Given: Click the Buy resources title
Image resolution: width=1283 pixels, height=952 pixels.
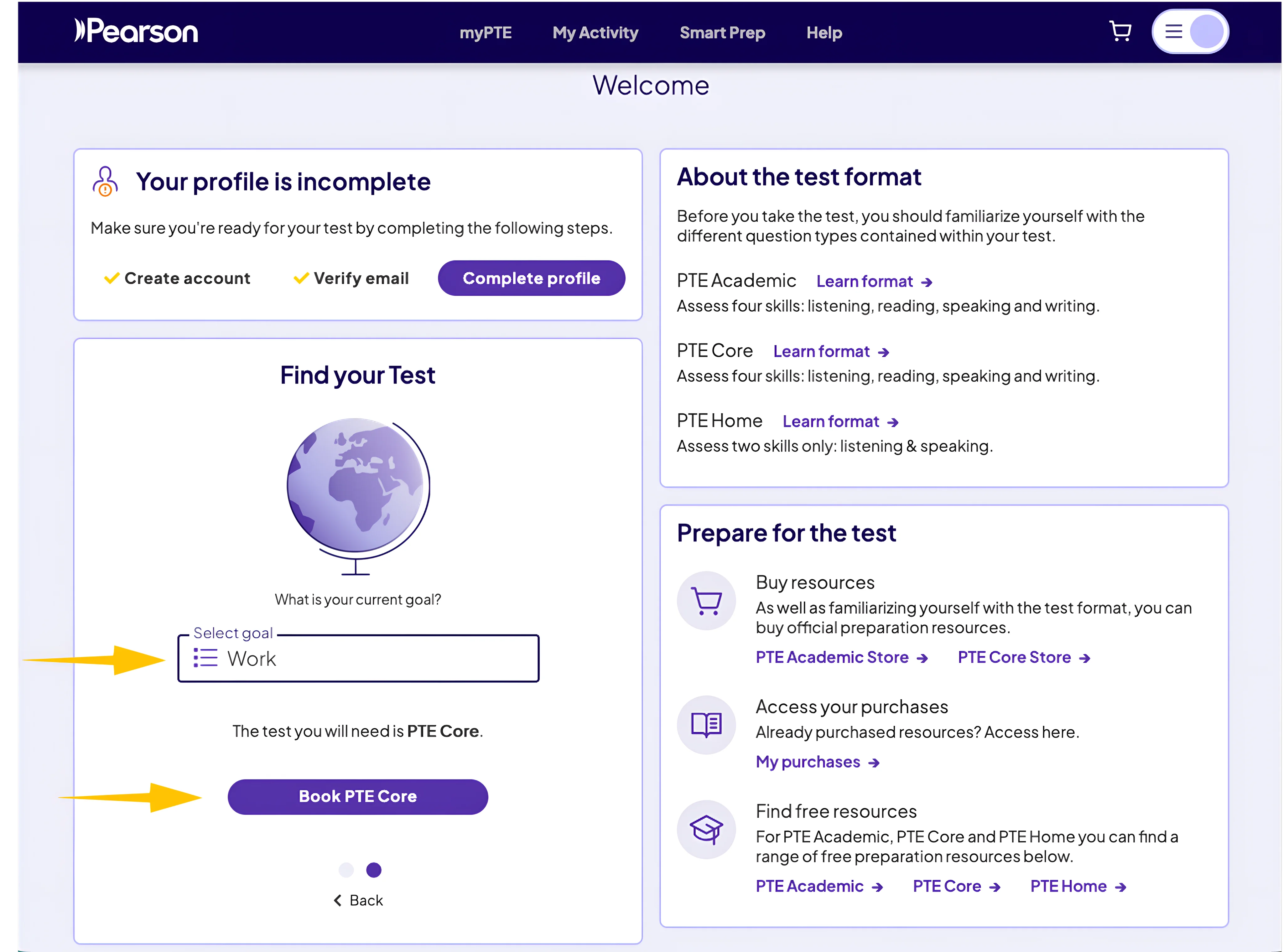Looking at the screenshot, I should click(x=815, y=582).
